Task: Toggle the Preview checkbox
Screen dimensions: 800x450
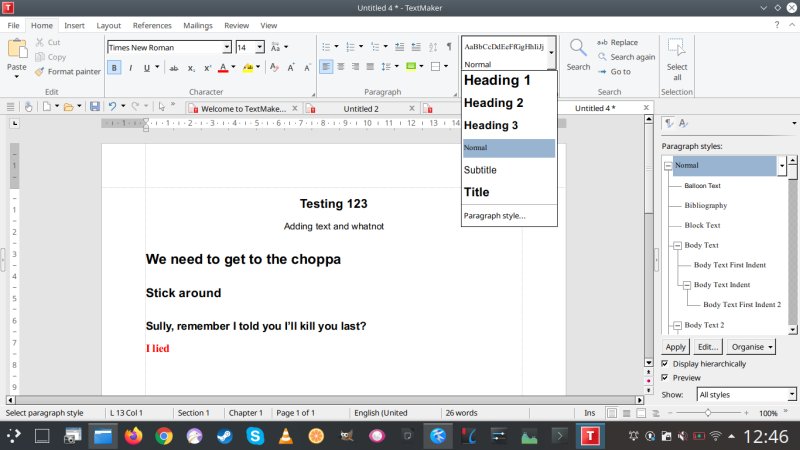Action: tap(666, 378)
